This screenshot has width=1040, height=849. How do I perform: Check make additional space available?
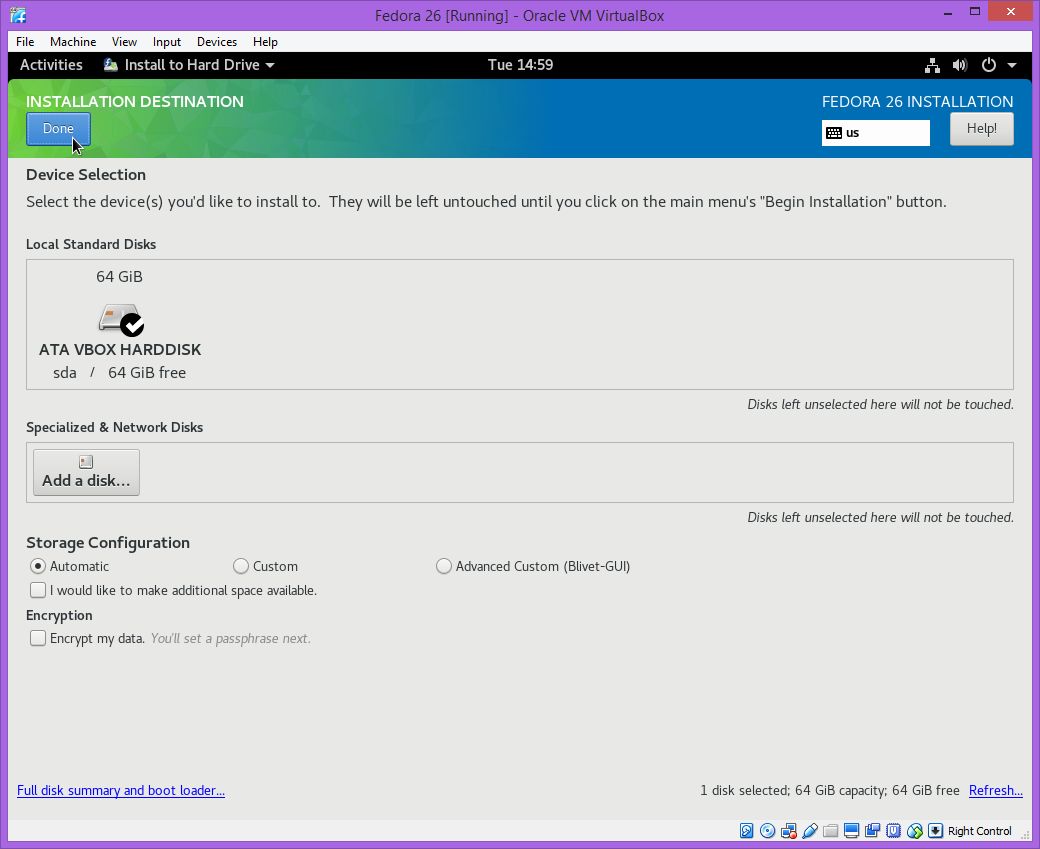click(x=38, y=590)
